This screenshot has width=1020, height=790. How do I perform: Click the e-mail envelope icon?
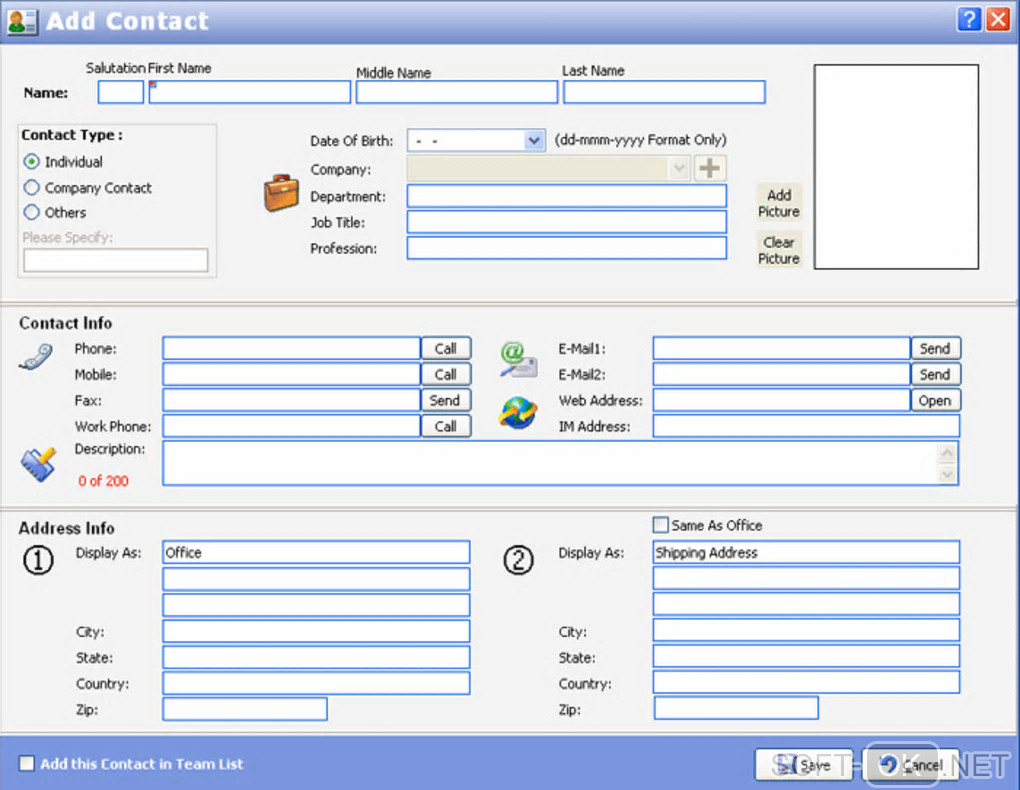coord(518,360)
